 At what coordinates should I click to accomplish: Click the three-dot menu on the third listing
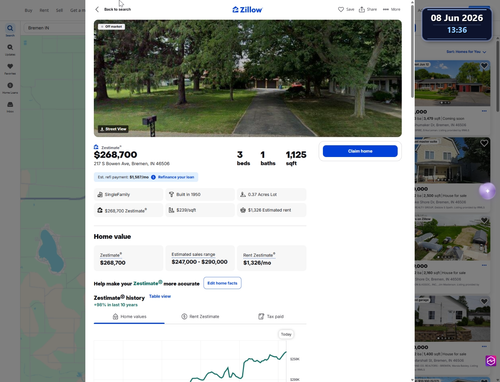coord(484,265)
